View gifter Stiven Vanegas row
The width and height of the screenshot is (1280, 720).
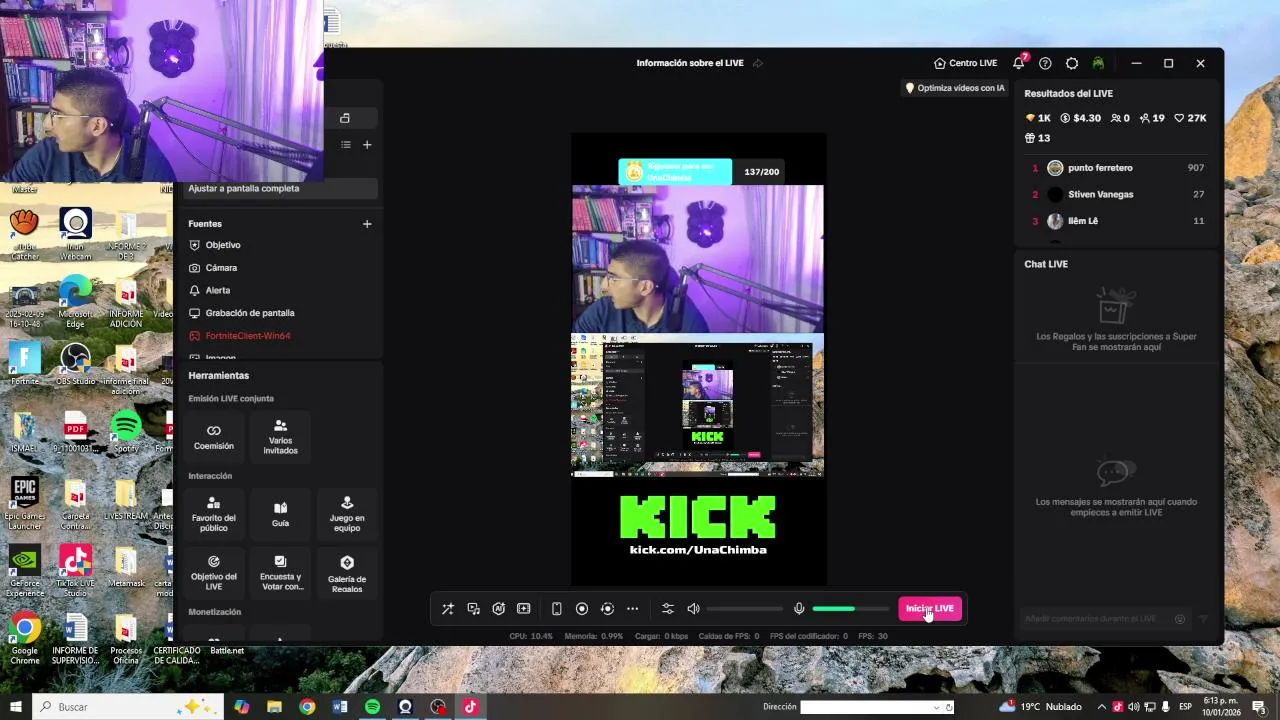1118,194
